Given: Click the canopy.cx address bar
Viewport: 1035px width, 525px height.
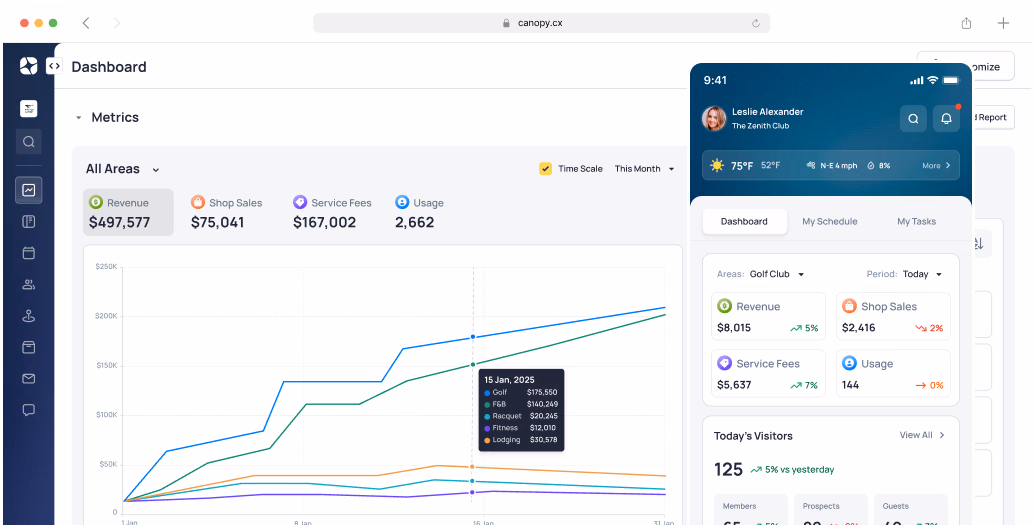Looking at the screenshot, I should click(541, 23).
